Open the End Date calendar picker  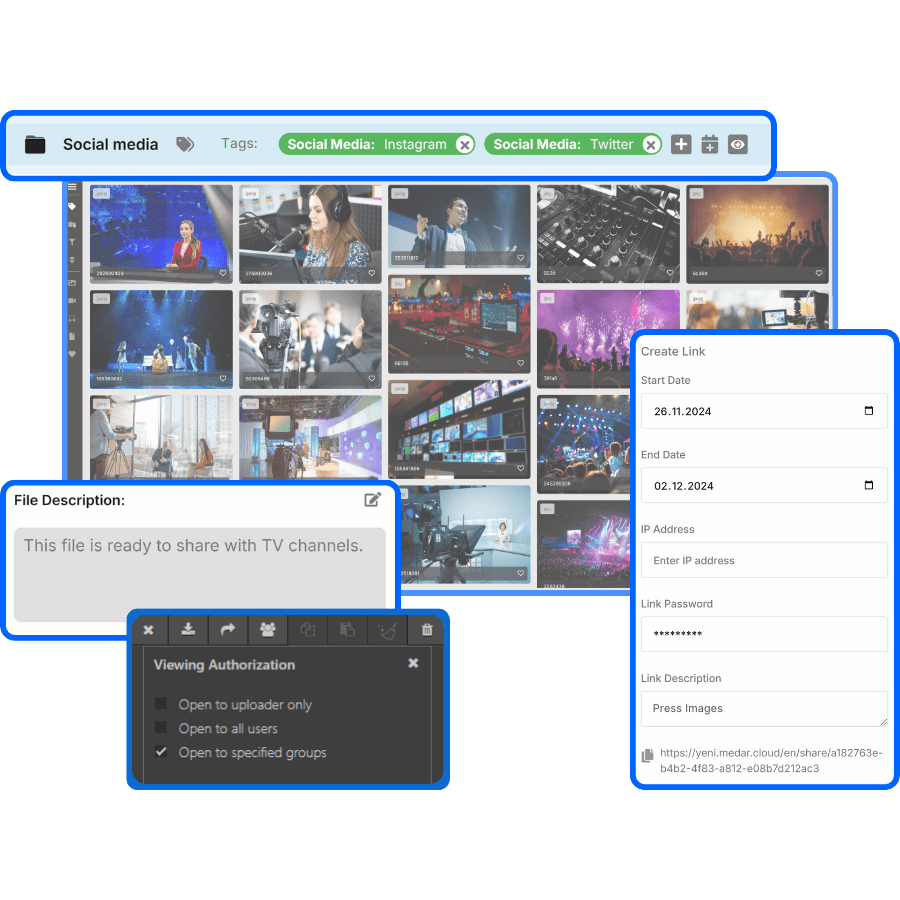(x=868, y=486)
